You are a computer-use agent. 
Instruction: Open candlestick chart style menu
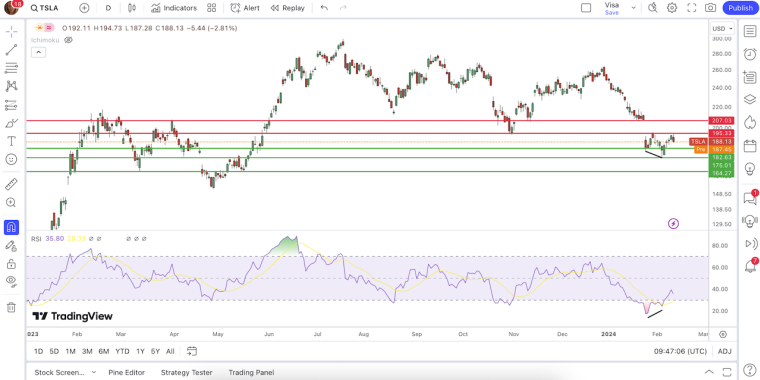coord(132,8)
